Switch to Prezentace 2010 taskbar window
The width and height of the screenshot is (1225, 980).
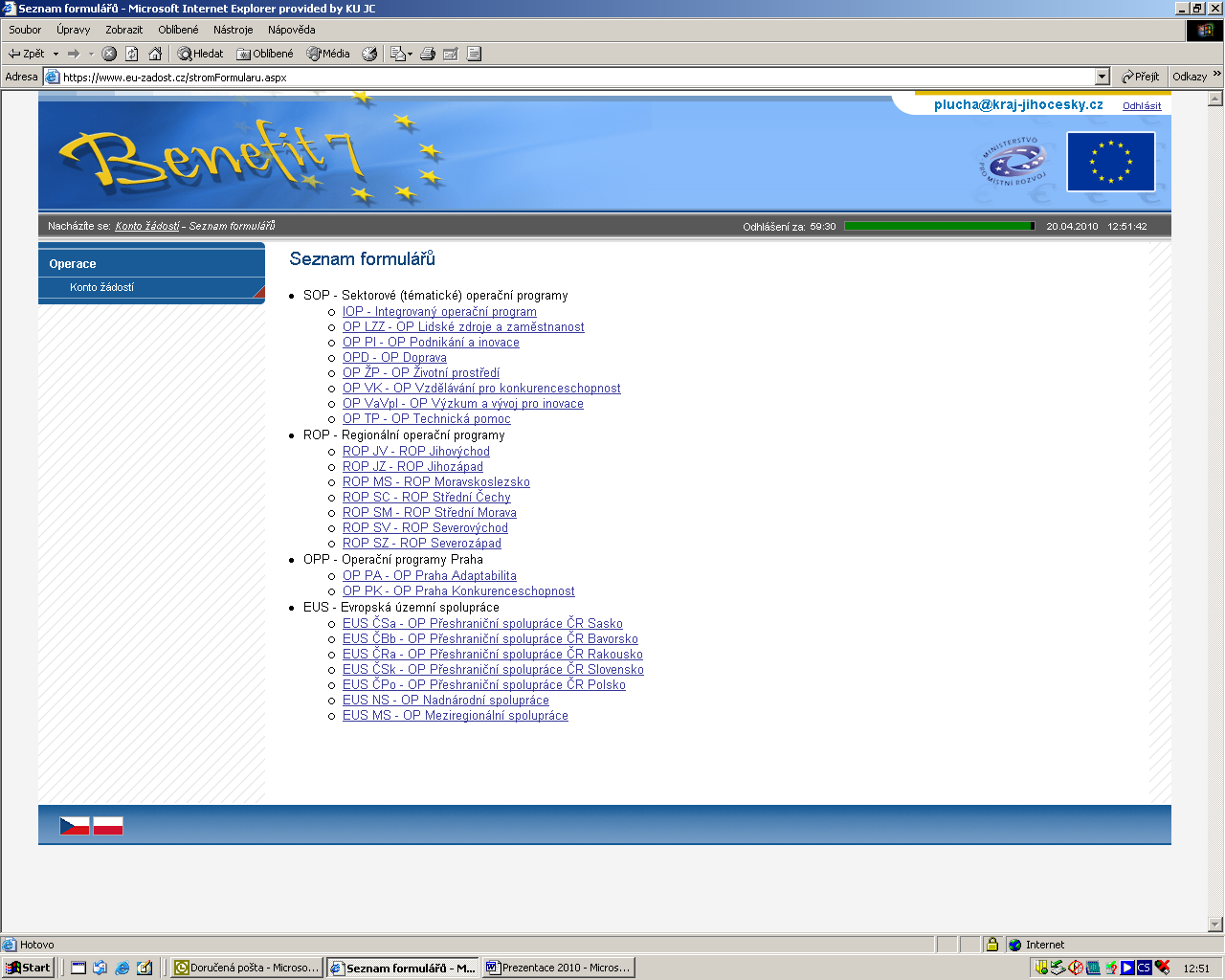[558, 968]
